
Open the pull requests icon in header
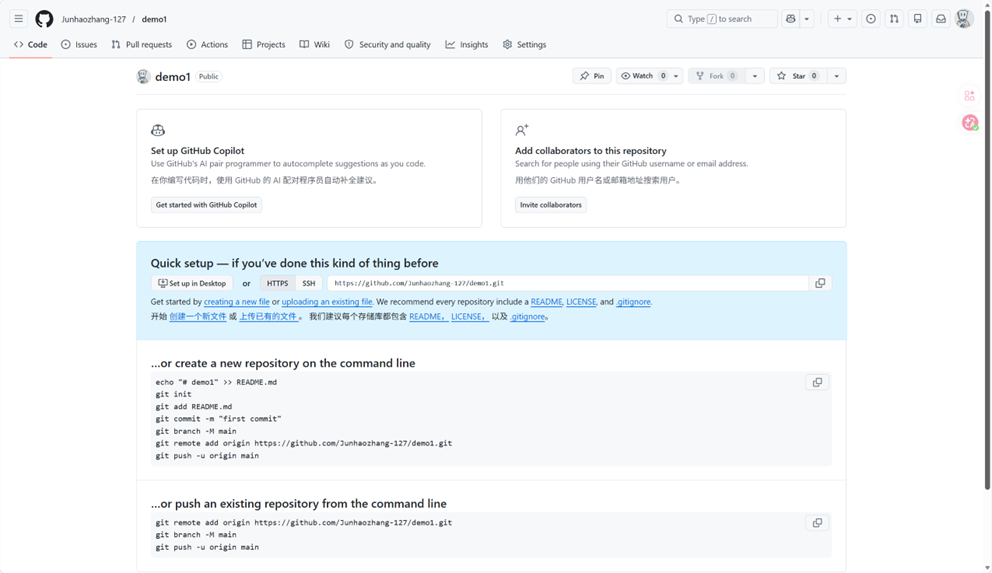click(894, 19)
